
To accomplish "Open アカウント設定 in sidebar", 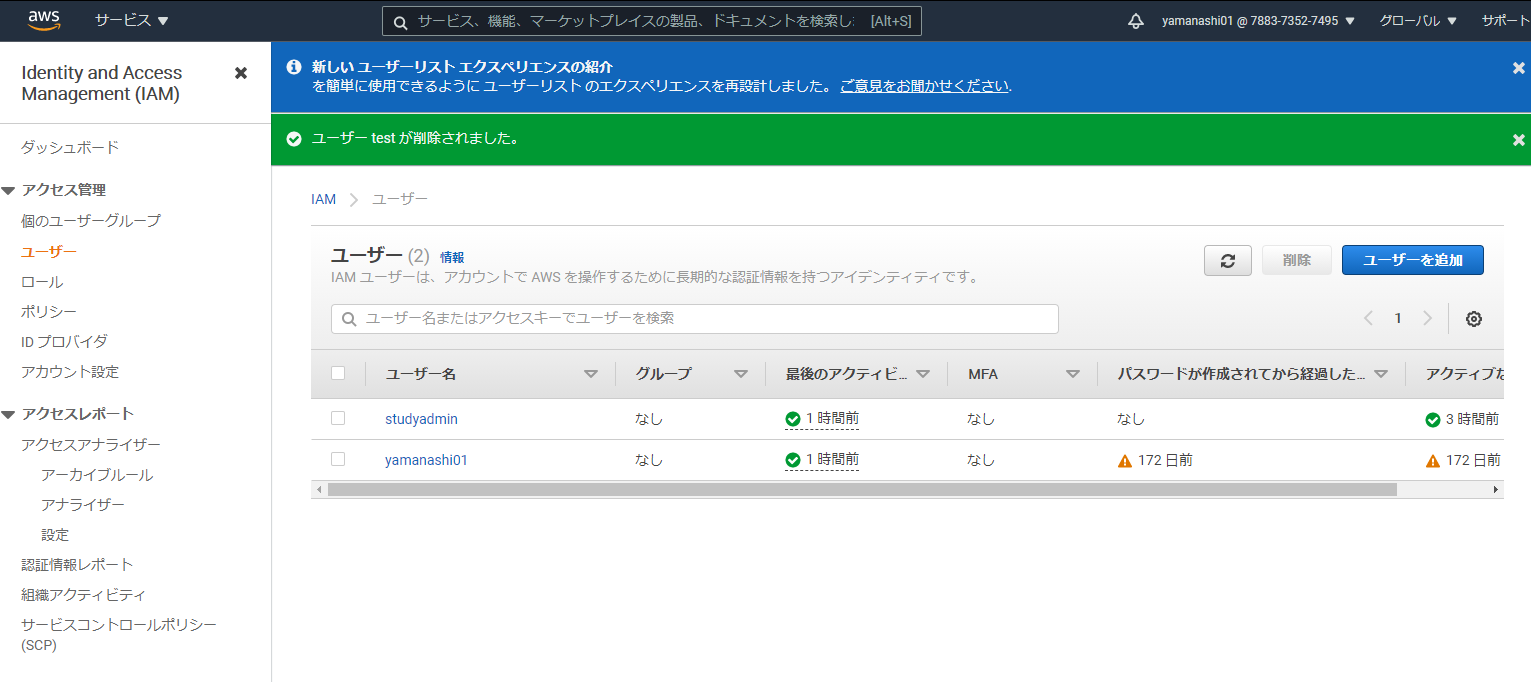I will tap(70, 372).
